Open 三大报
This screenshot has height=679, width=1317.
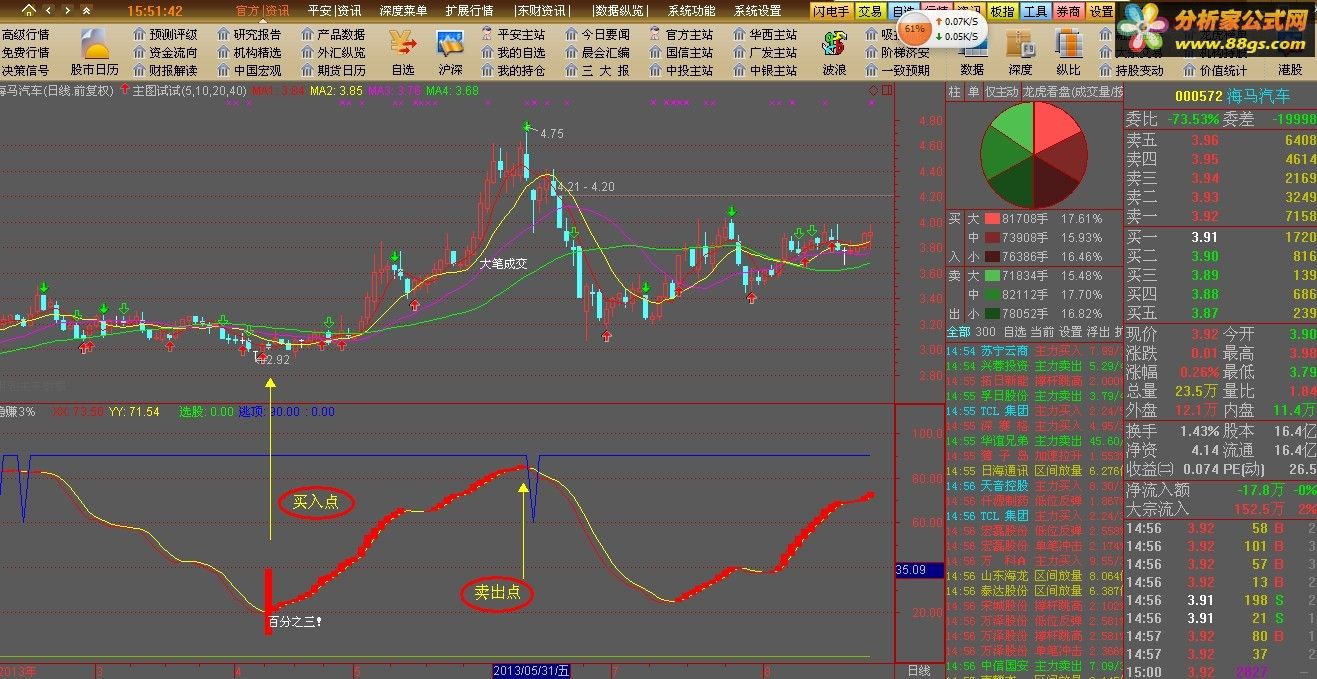(597, 70)
